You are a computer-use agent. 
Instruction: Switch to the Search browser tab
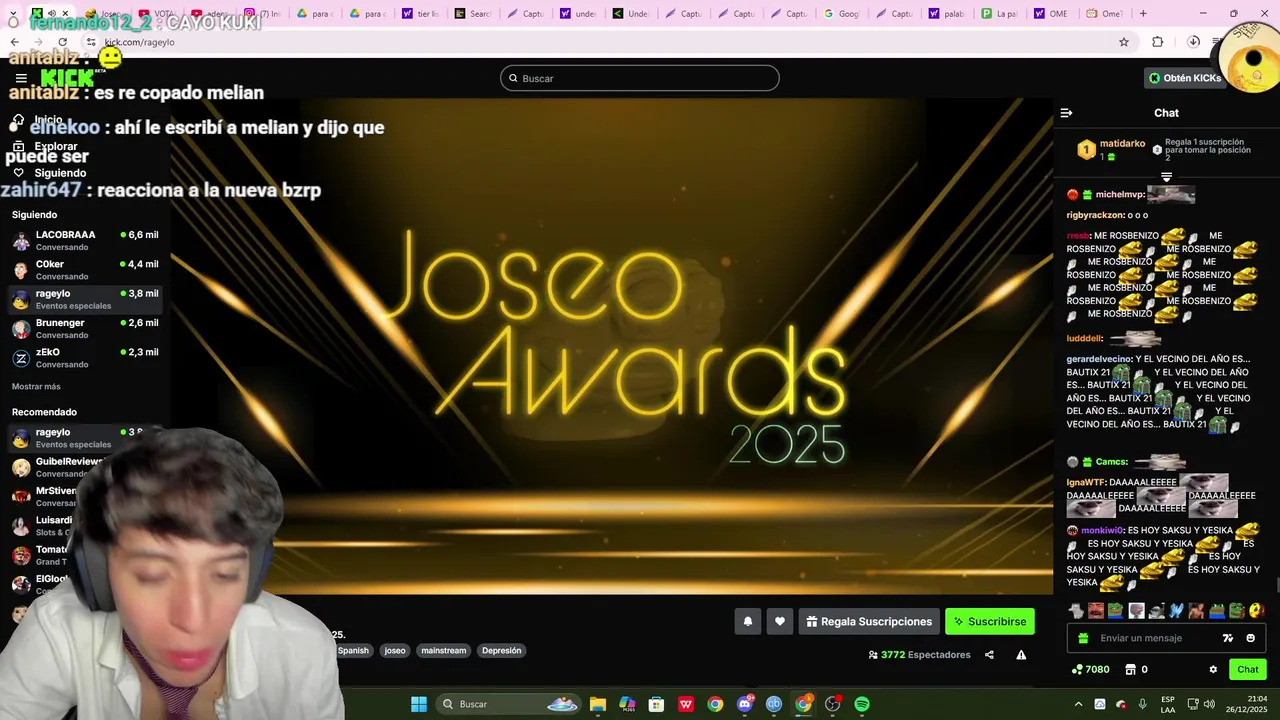click(x=472, y=14)
